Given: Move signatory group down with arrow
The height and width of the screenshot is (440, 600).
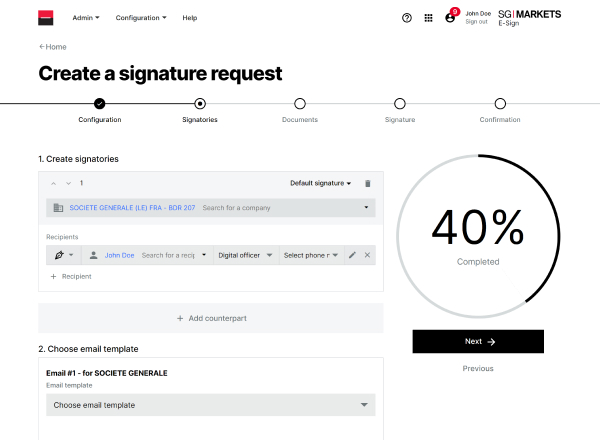Looking at the screenshot, I should [x=68, y=183].
